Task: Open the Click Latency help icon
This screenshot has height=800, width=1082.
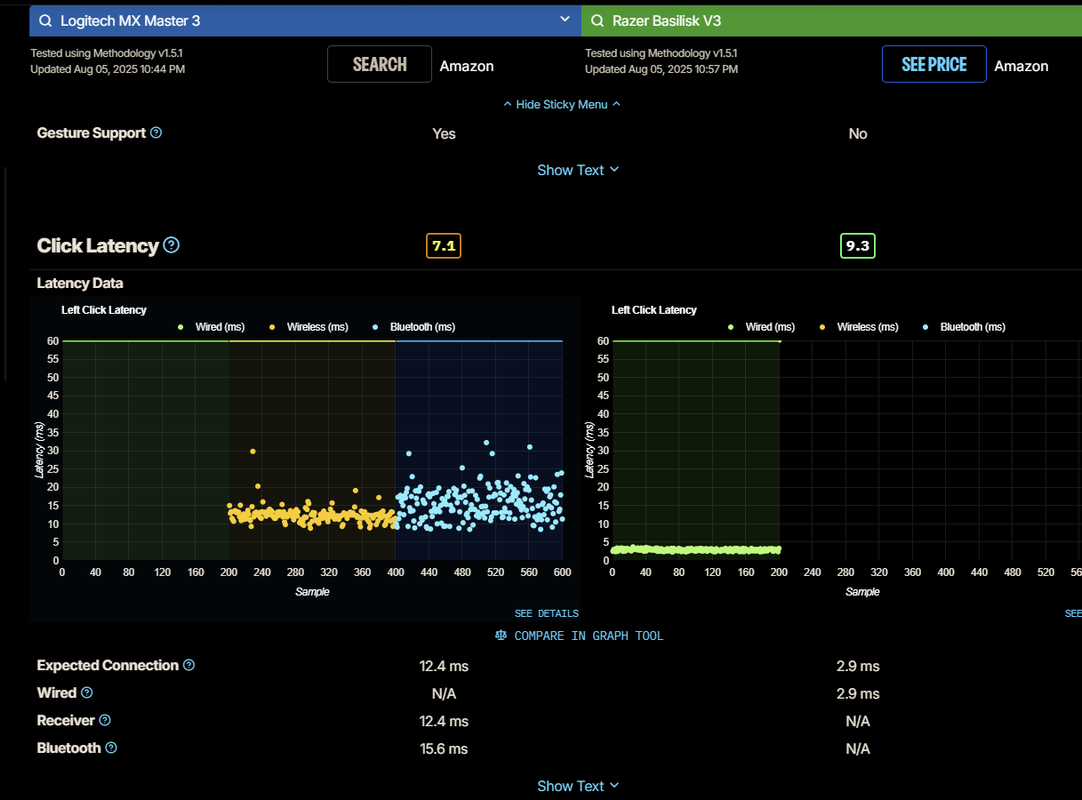Action: (x=171, y=245)
